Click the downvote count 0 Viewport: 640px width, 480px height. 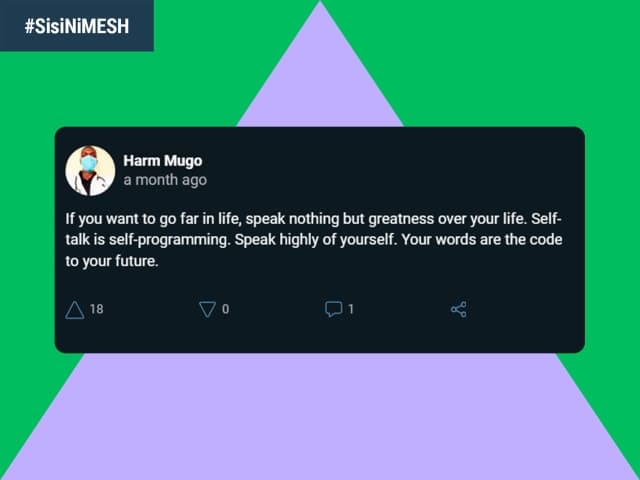pyautogui.click(x=225, y=310)
